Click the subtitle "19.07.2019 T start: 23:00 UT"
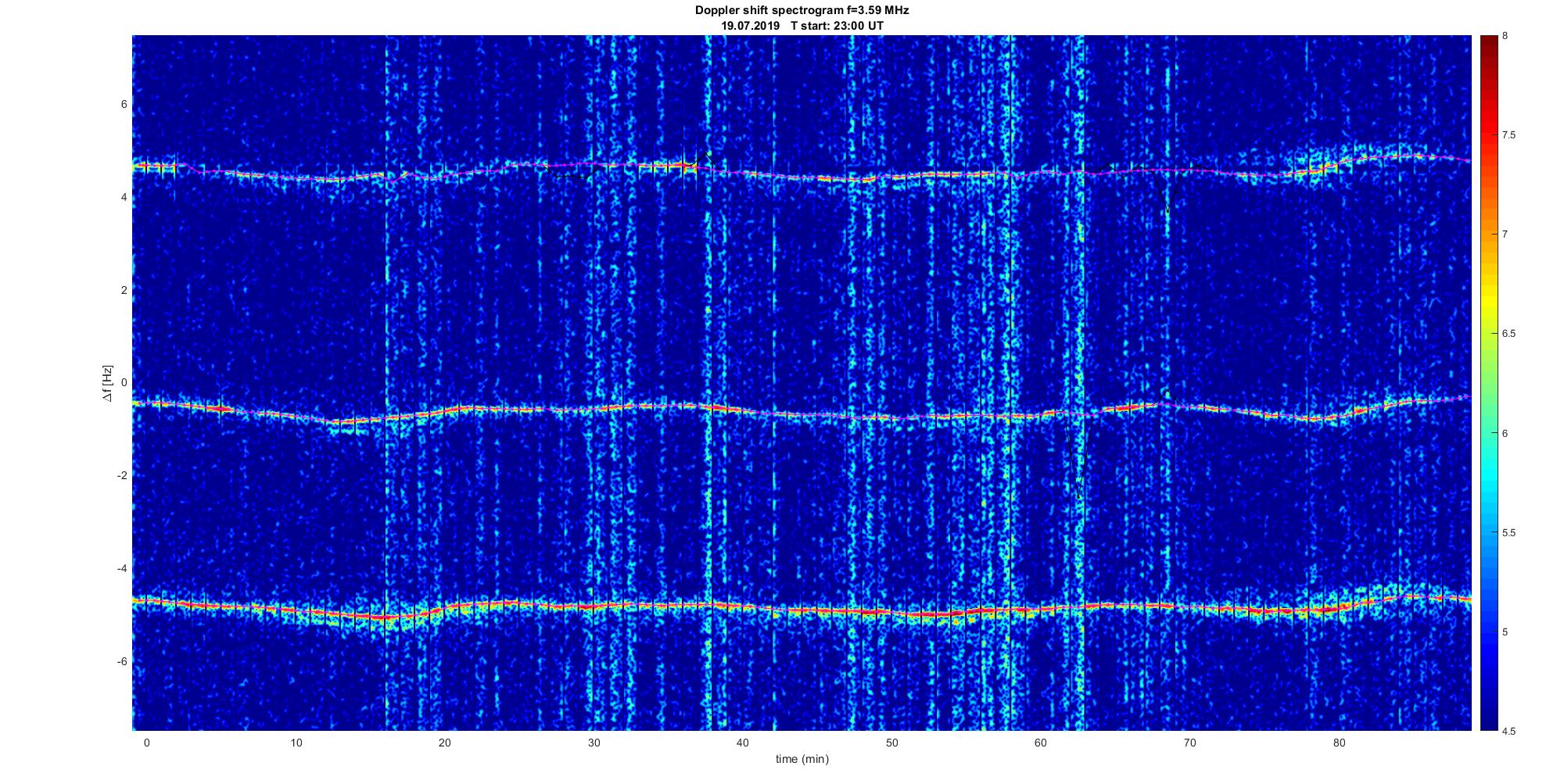Screen dimensions: 1564x784 click(x=802, y=25)
